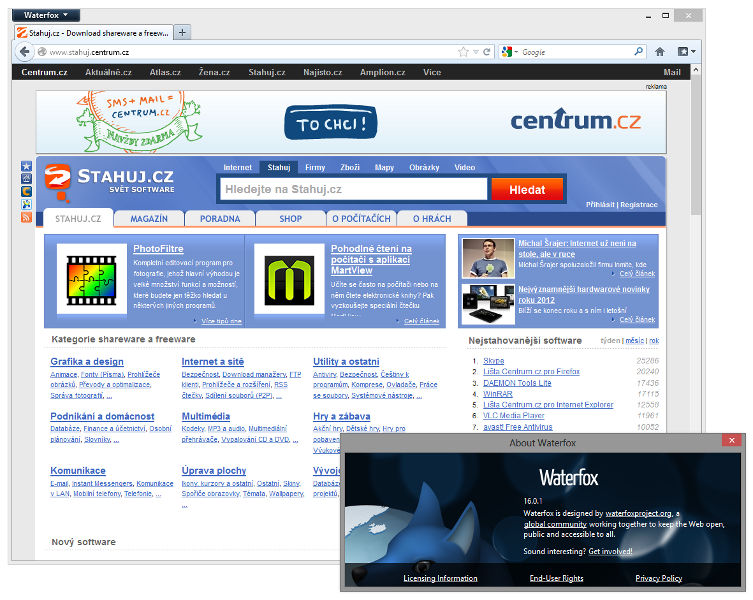Click the centrum.cz banner logo
This screenshot has height=600, width=753.
pyautogui.click(x=575, y=120)
